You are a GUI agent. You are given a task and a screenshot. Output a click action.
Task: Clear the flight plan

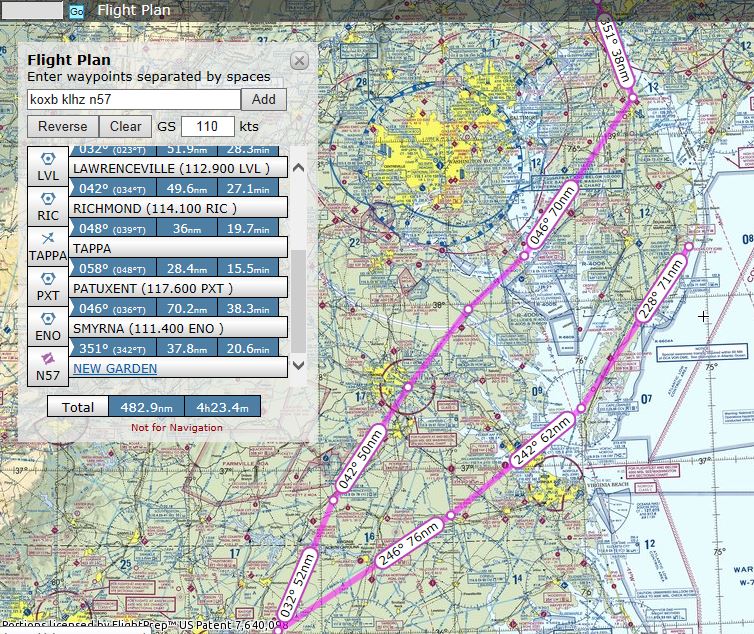click(126, 127)
